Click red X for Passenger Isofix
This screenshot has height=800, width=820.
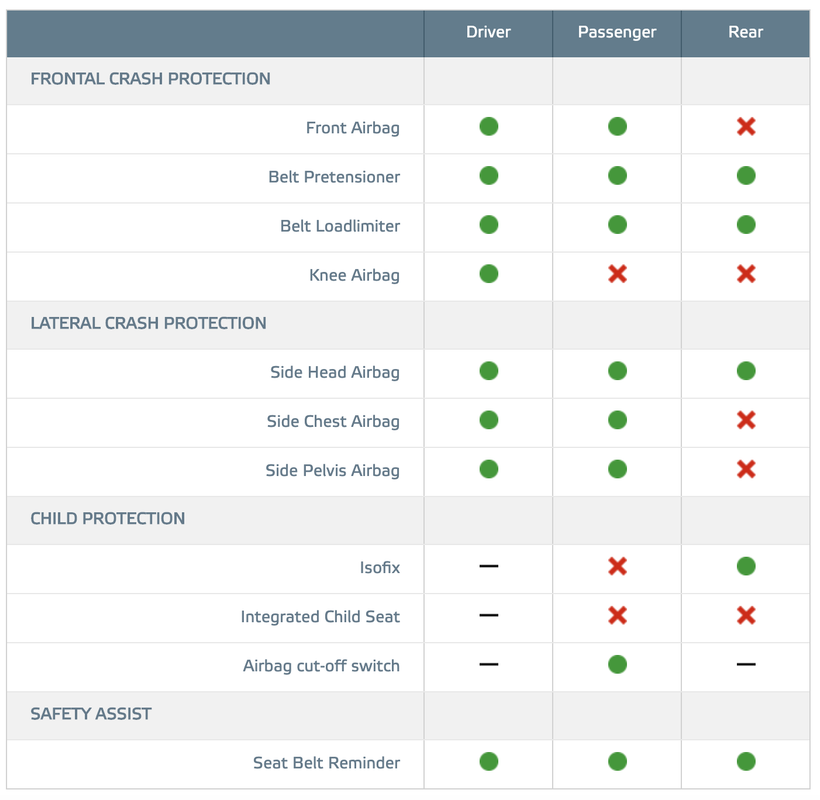click(617, 566)
